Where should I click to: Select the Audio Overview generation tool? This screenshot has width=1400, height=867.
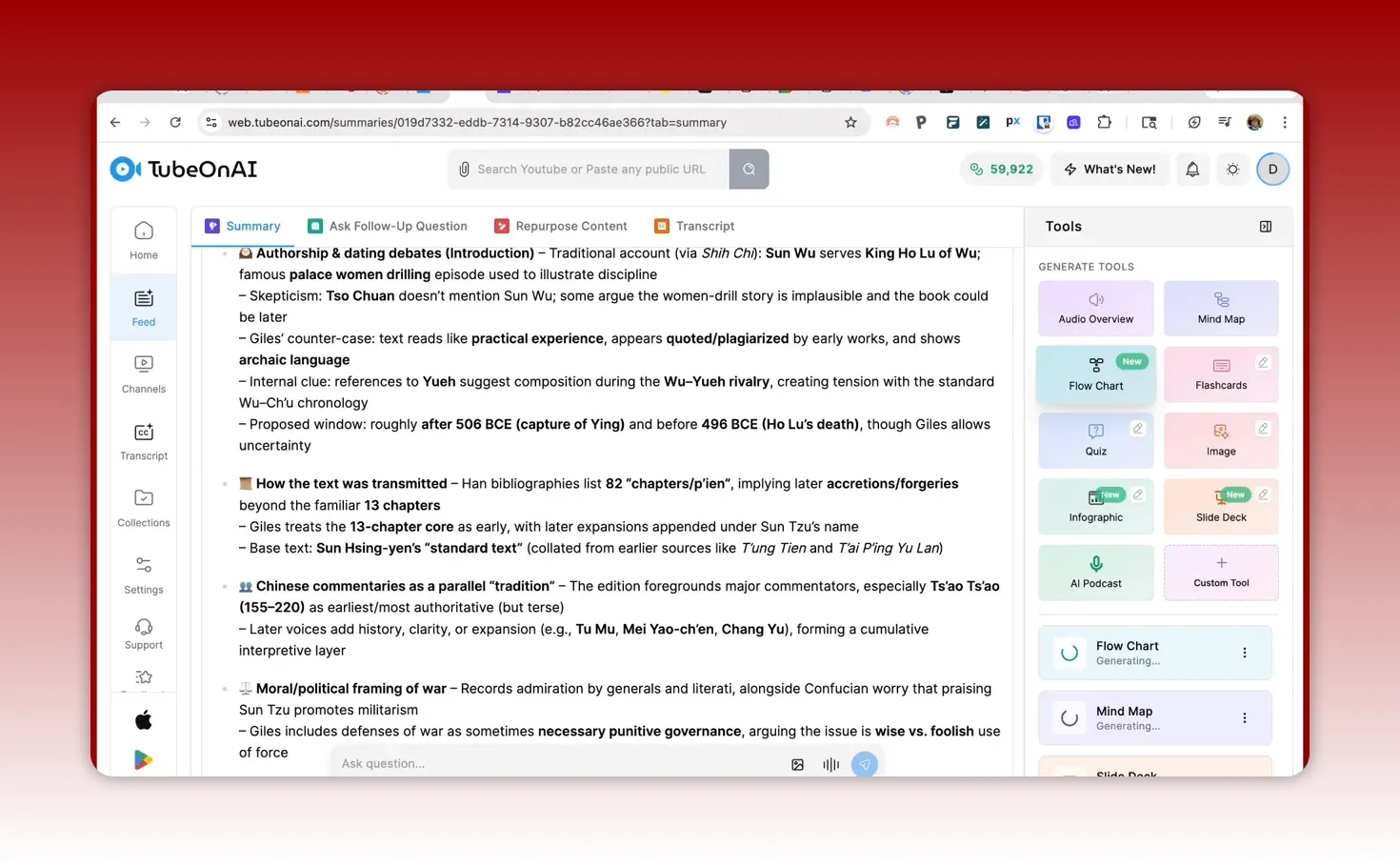coord(1095,308)
